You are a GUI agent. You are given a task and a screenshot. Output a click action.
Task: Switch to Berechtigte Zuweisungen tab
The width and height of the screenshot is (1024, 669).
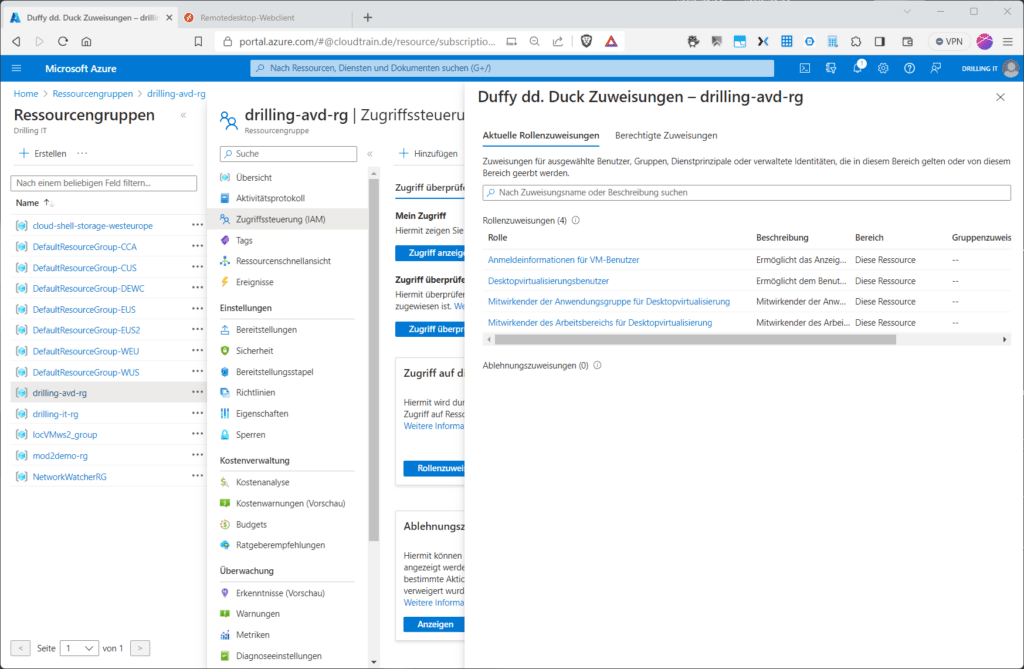click(x=666, y=135)
